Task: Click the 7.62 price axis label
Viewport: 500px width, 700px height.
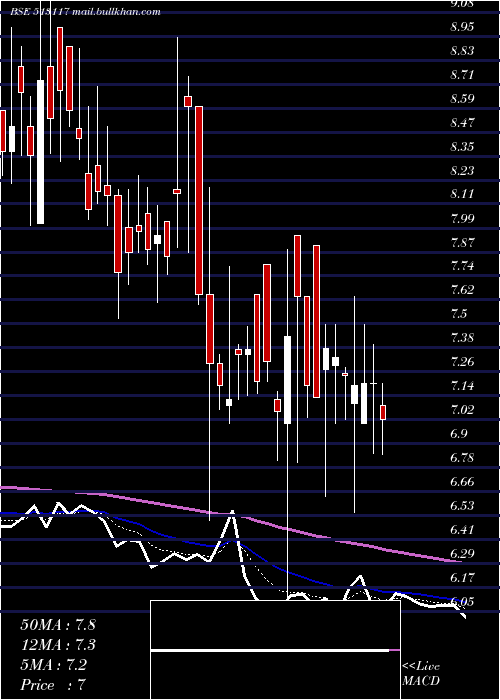Action: tap(462, 290)
